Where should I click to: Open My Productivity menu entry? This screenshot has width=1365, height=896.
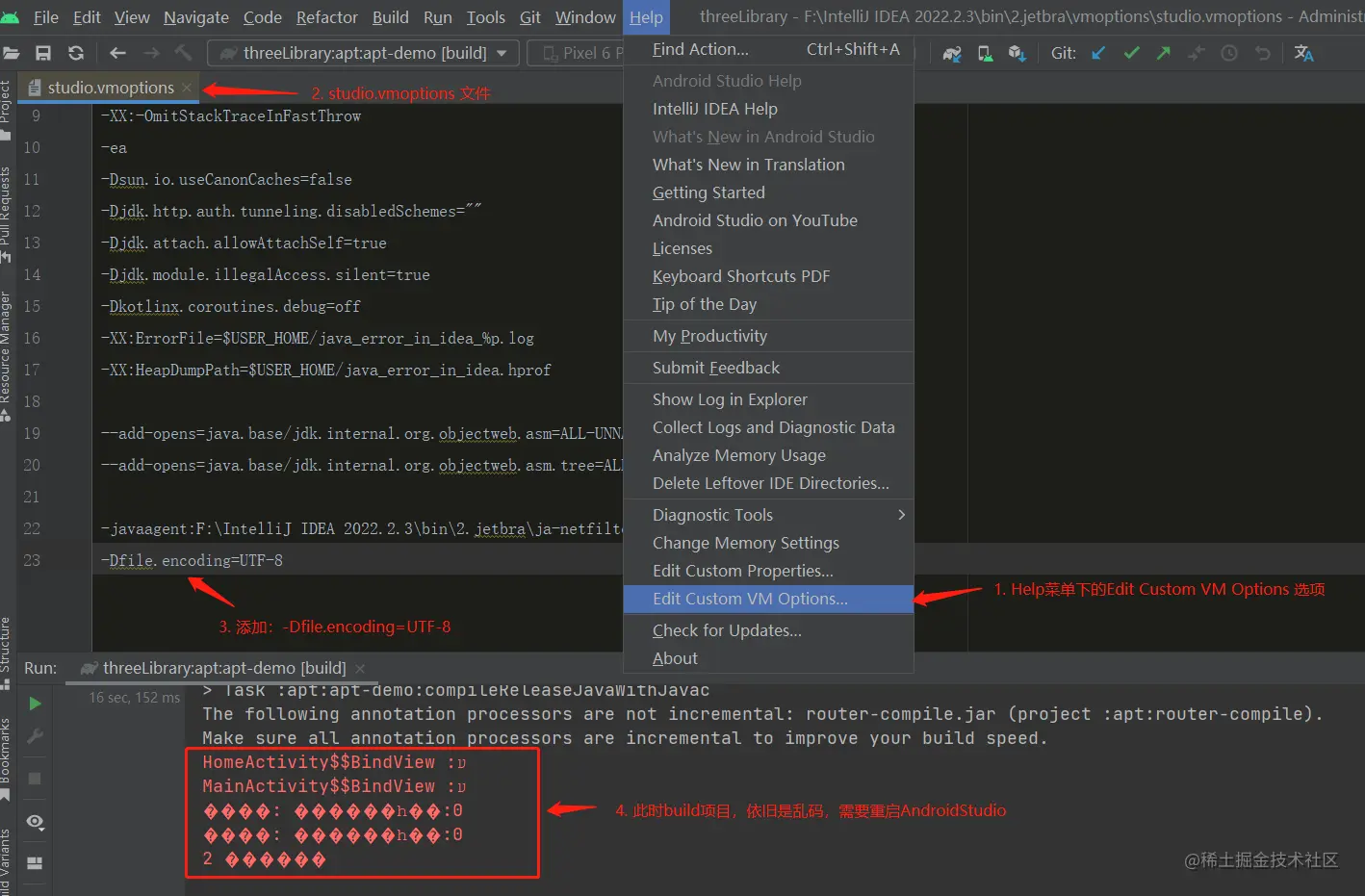tap(768, 336)
